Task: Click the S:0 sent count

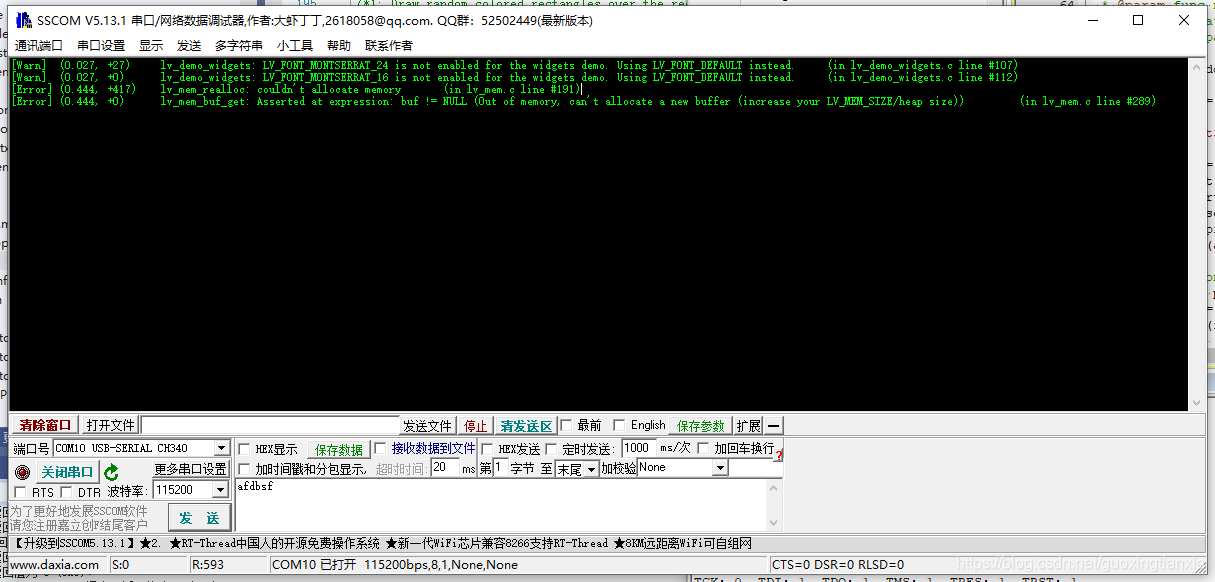Action: pyautogui.click(x=122, y=565)
